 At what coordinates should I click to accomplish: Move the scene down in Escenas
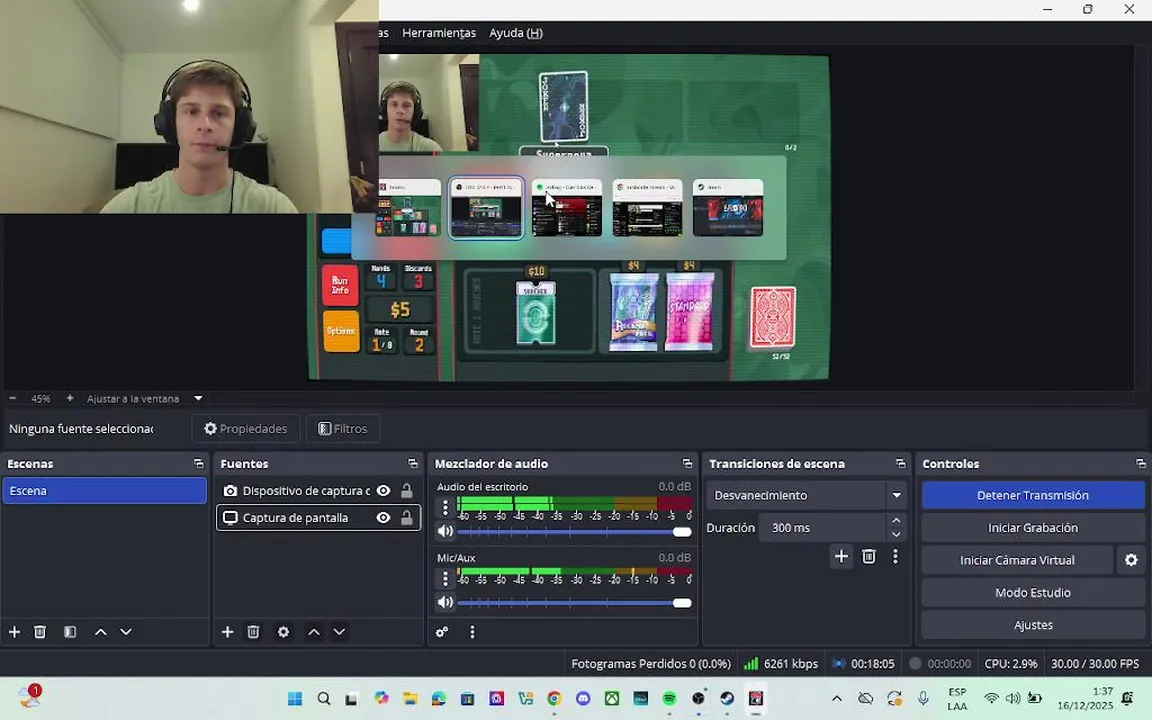pyautogui.click(x=126, y=632)
